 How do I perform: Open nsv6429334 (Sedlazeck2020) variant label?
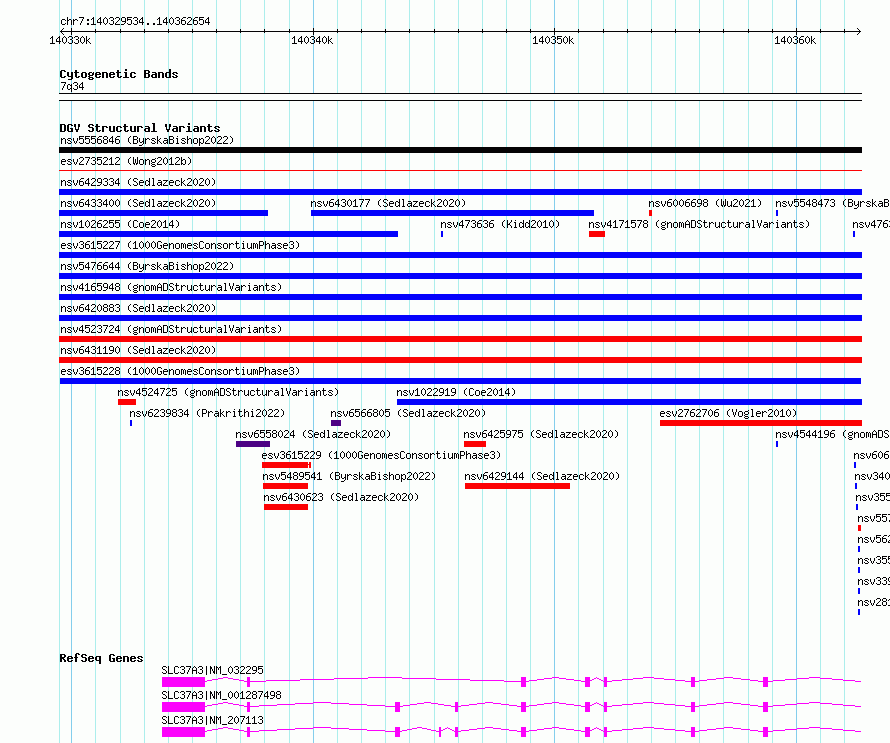(138, 182)
